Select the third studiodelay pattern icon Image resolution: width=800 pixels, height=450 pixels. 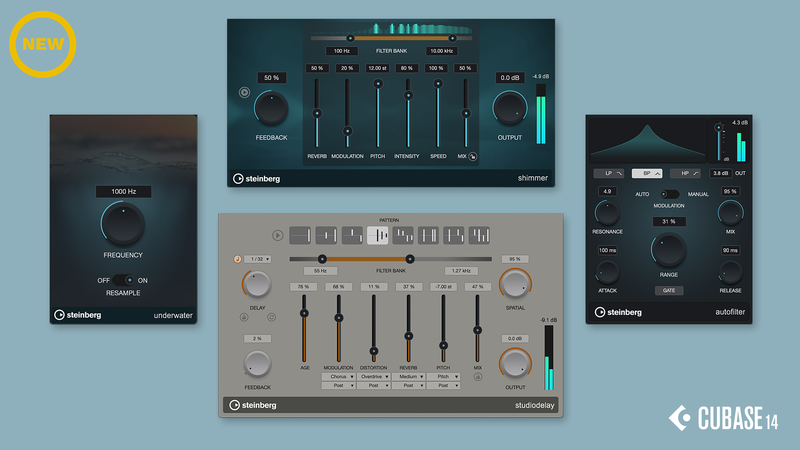pyautogui.click(x=352, y=236)
